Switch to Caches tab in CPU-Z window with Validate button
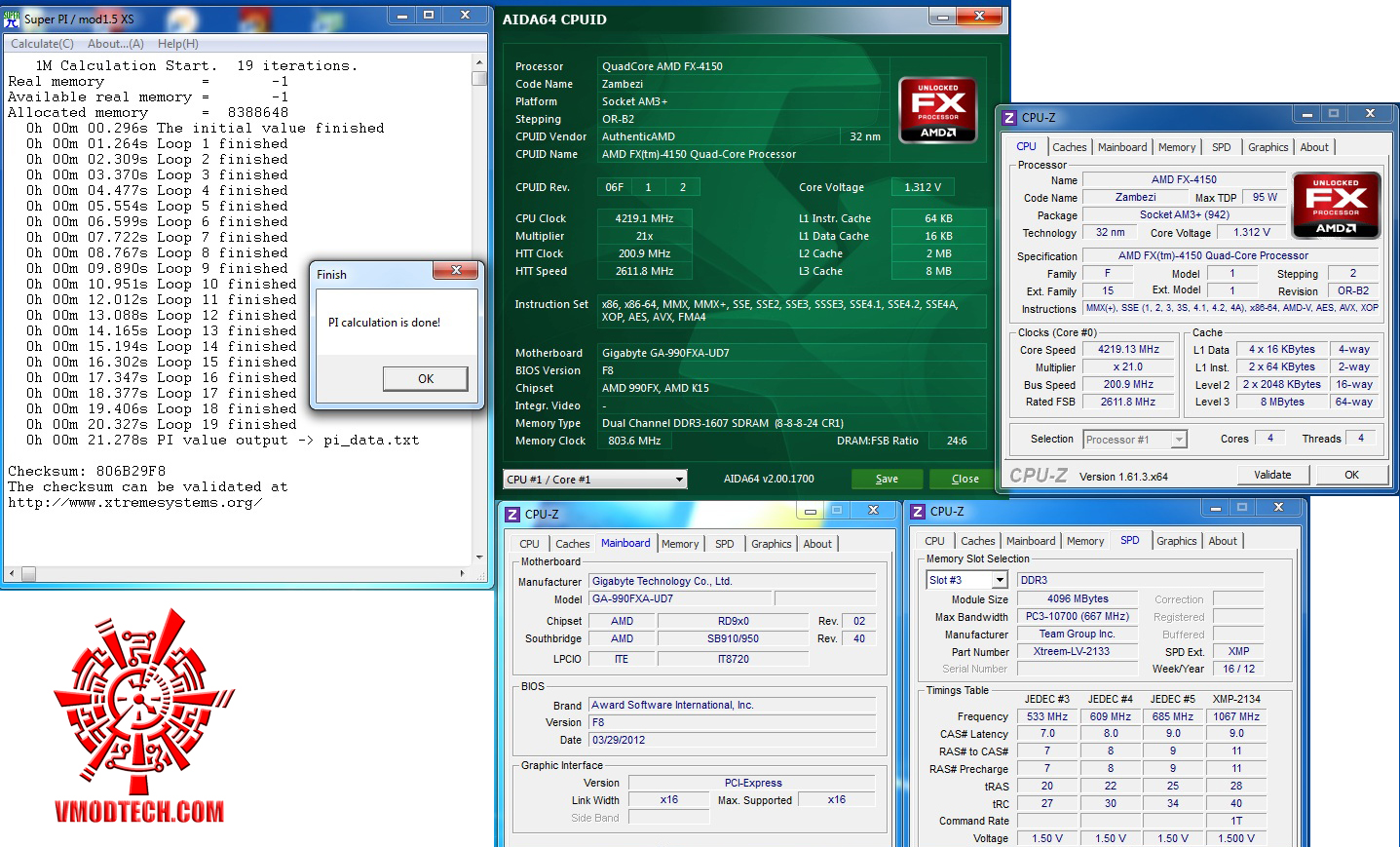 click(x=1069, y=147)
